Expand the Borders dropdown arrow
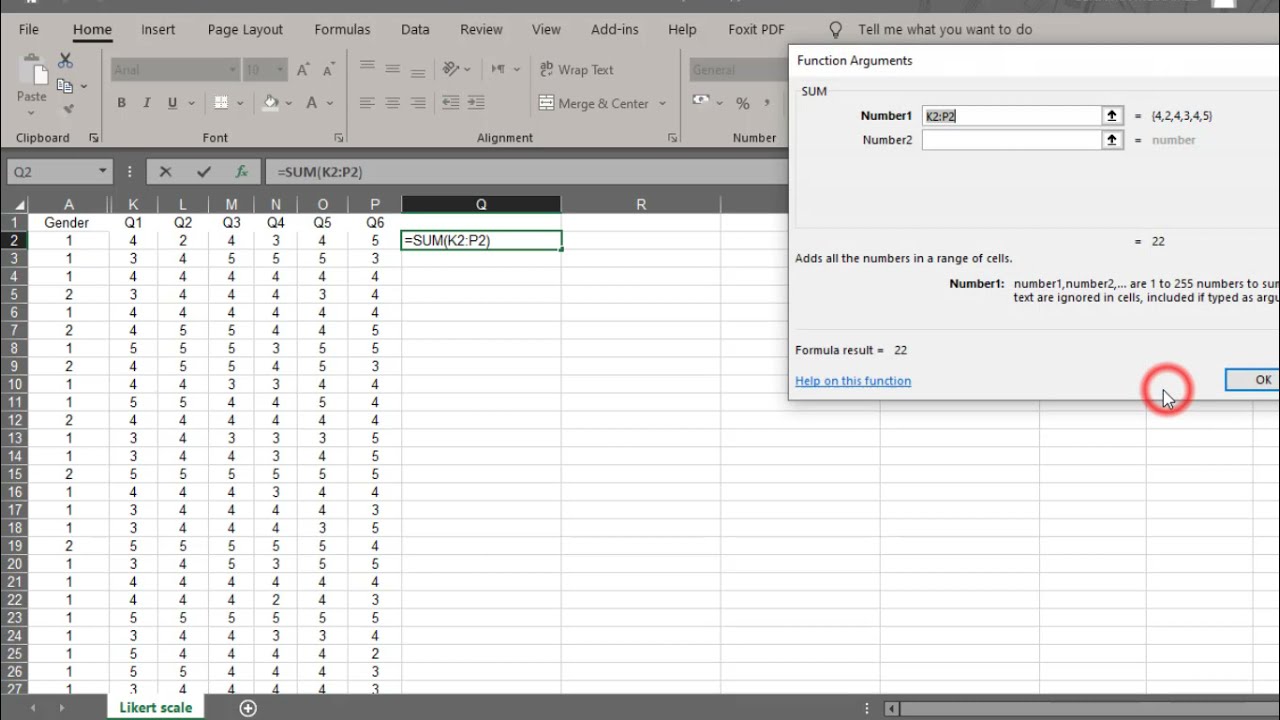 (239, 103)
